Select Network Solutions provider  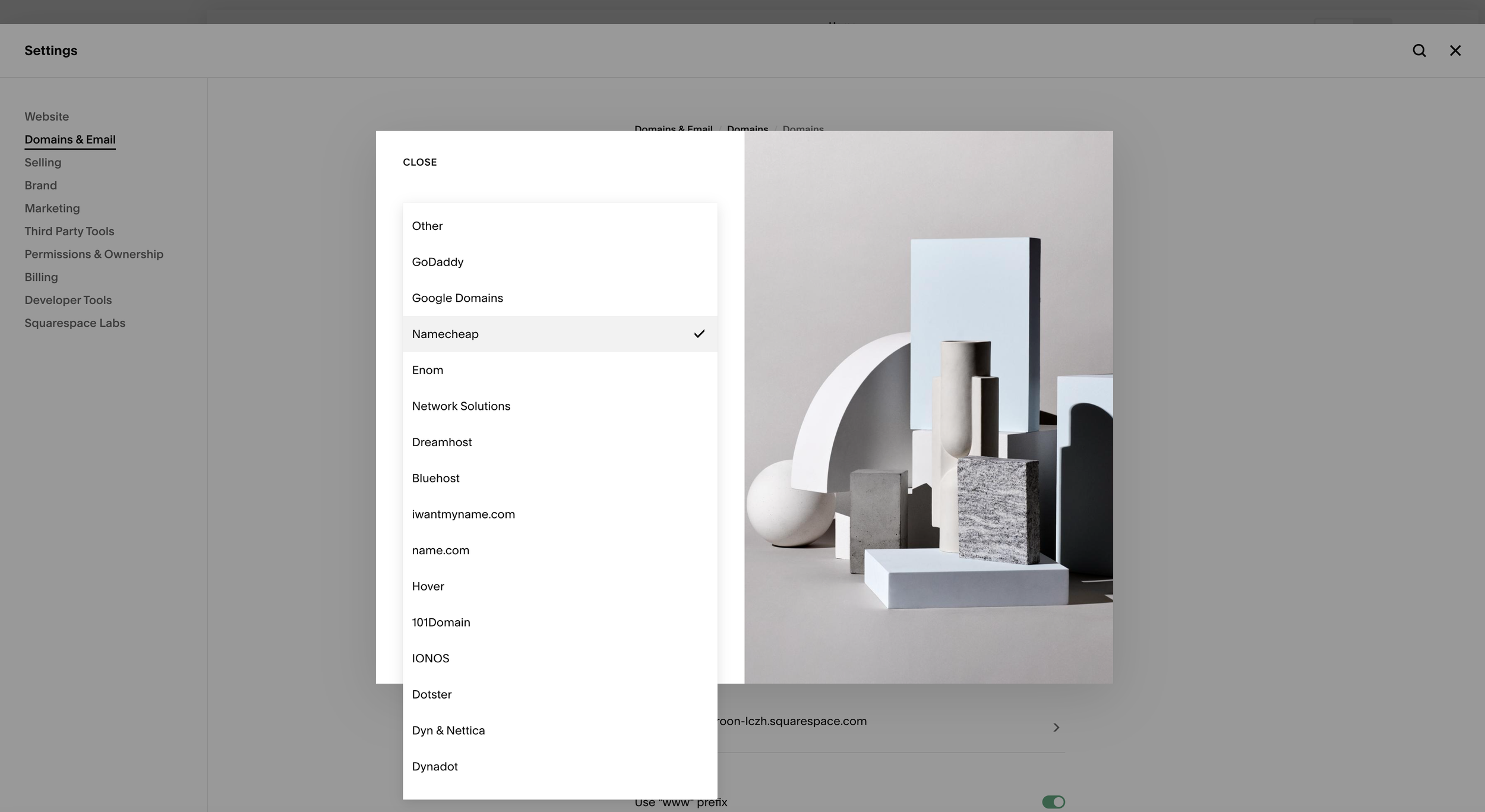tap(461, 406)
